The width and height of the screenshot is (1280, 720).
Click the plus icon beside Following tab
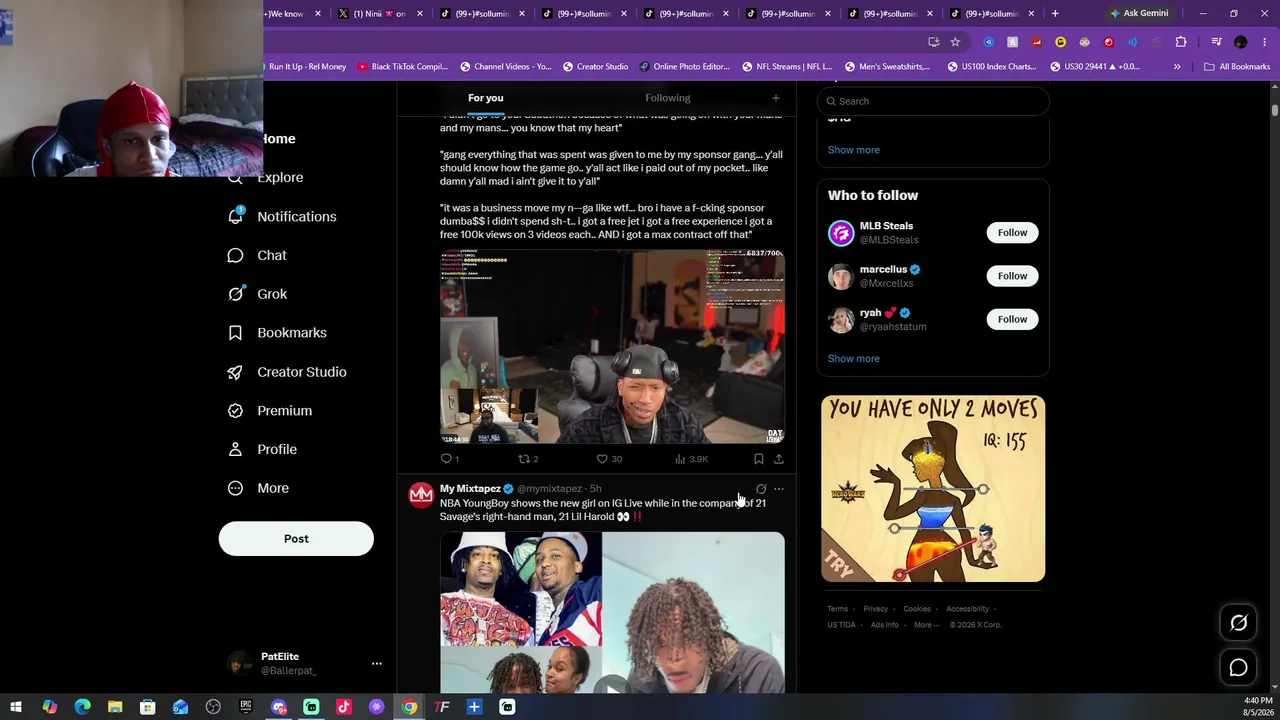coord(775,98)
